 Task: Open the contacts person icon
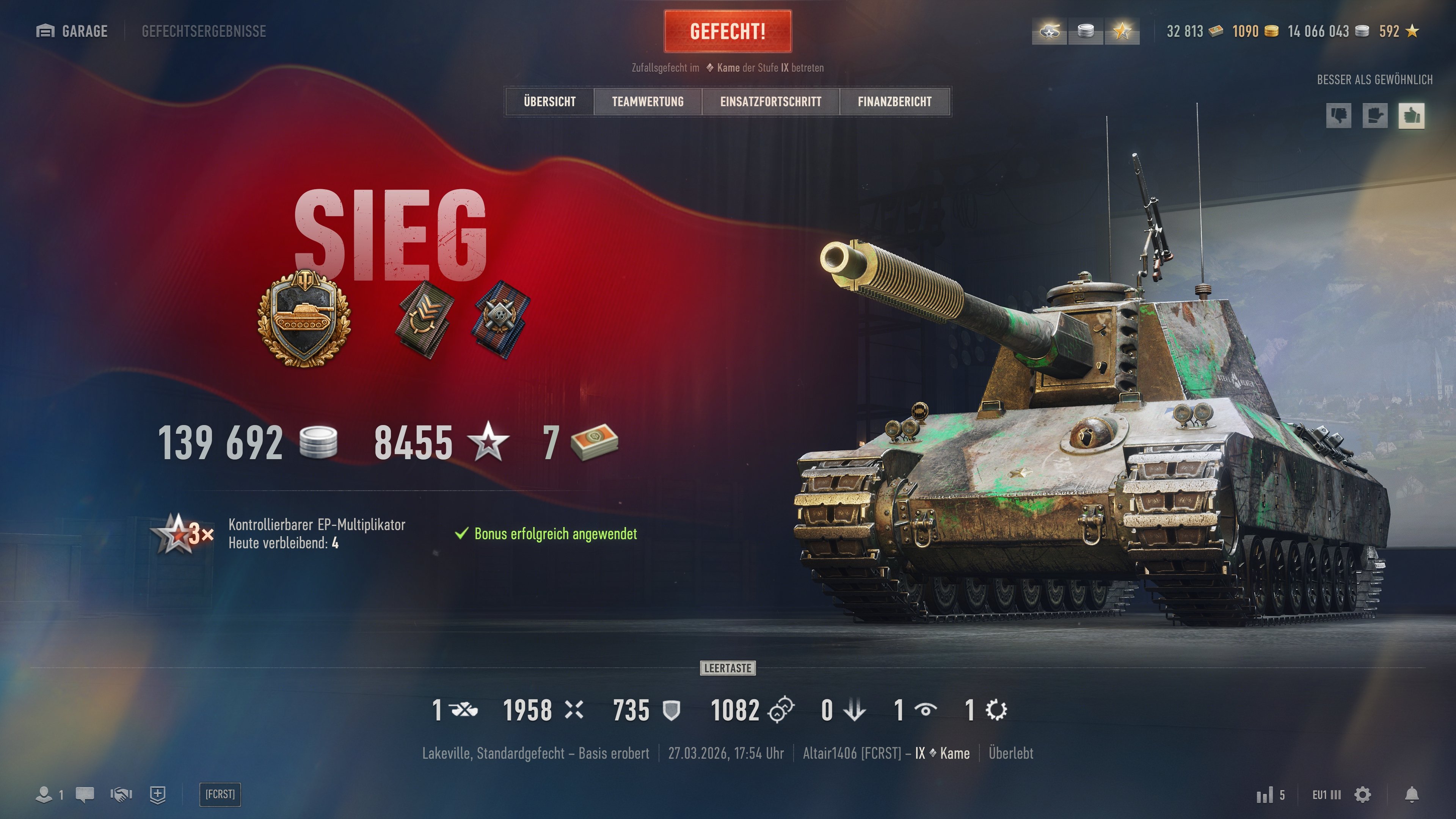pyautogui.click(x=44, y=794)
